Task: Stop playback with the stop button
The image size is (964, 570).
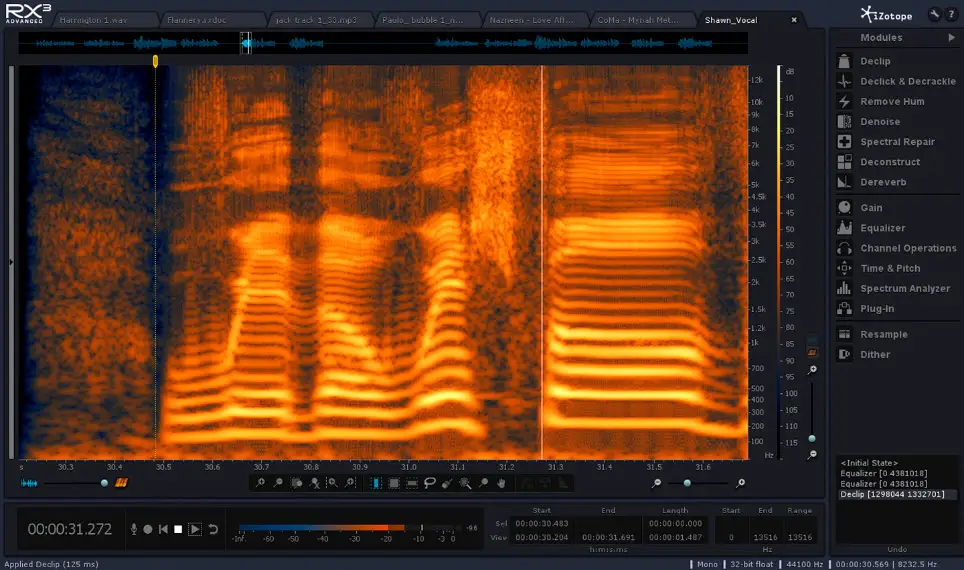Action: [x=178, y=529]
